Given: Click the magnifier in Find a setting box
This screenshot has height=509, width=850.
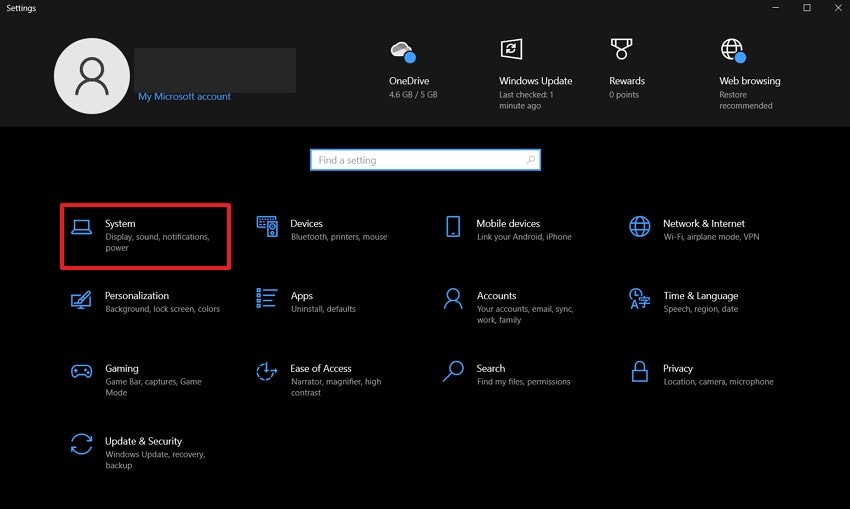Looking at the screenshot, I should (531, 159).
